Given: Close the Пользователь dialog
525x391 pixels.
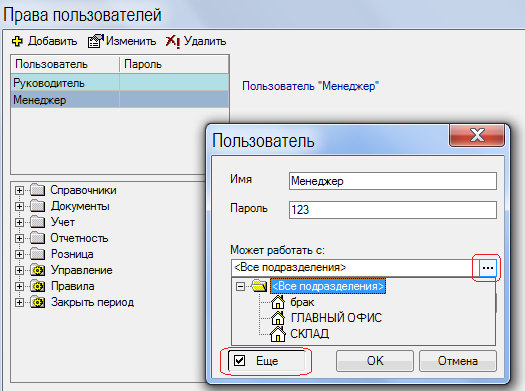Looking at the screenshot, I should tap(477, 135).
